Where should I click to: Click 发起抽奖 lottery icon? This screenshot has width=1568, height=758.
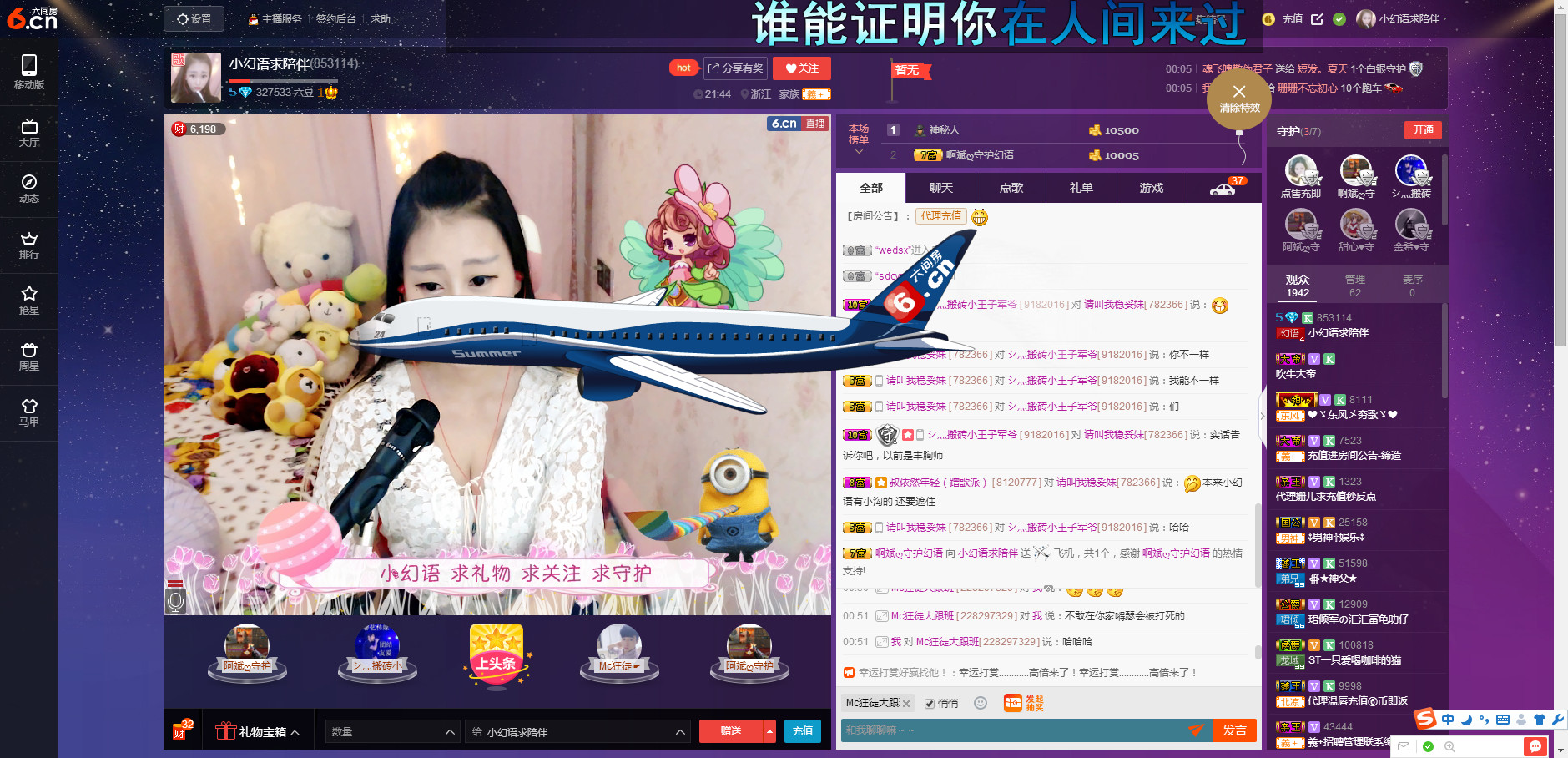1024,703
